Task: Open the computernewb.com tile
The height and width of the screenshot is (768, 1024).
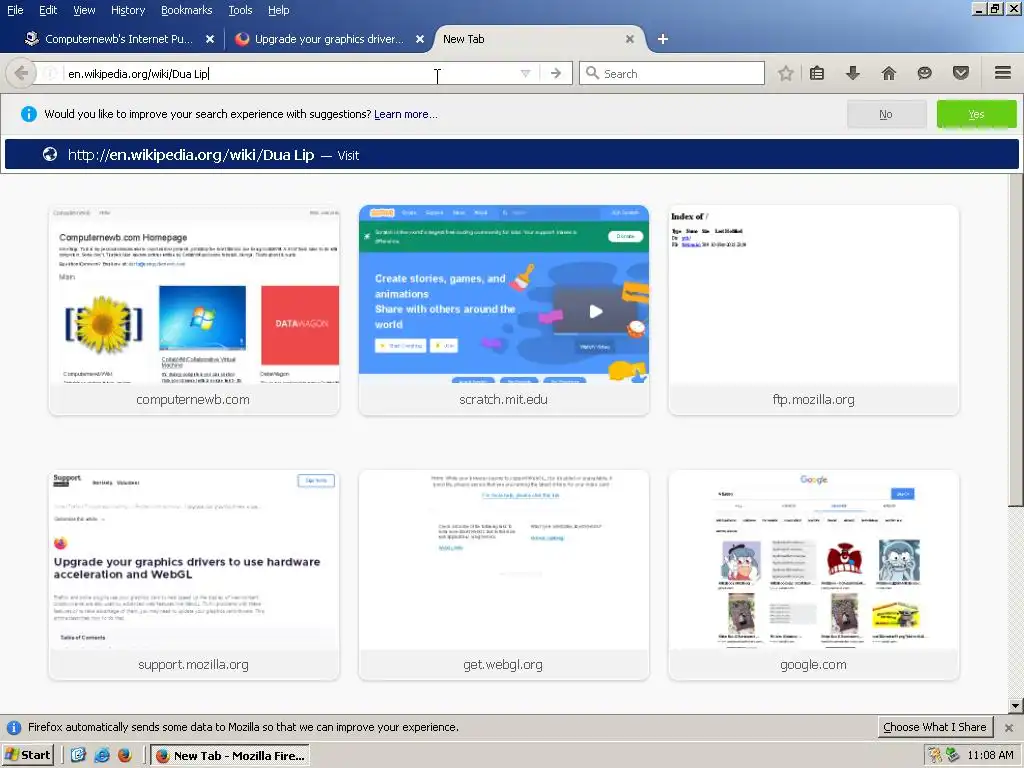Action: pos(194,310)
